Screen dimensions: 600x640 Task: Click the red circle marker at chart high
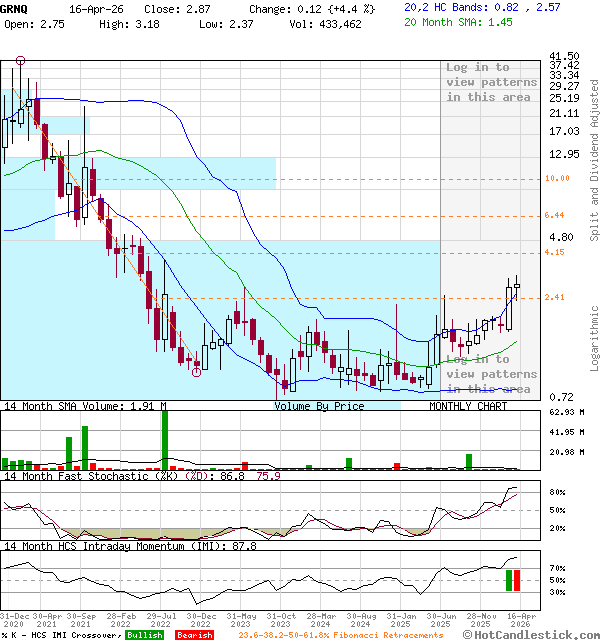(20, 61)
